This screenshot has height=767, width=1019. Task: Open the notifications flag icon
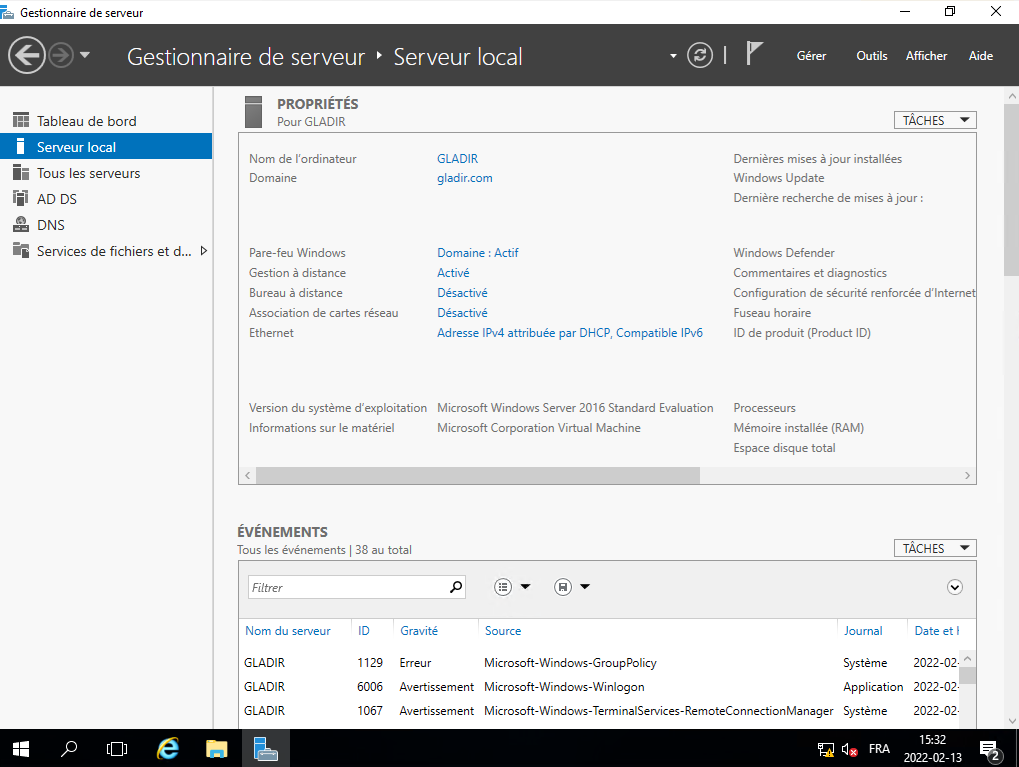click(x=754, y=55)
